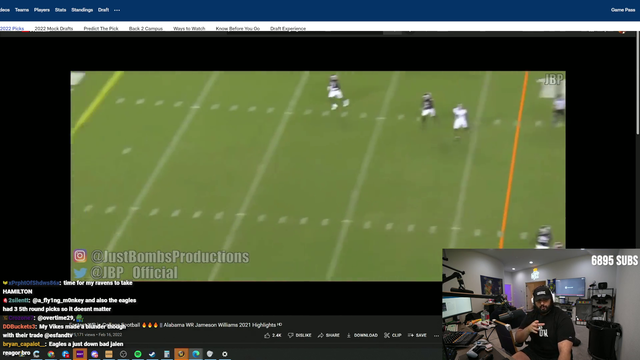The image size is (640, 360).
Task: Click chat username DDBuckets3
Action: point(19,327)
